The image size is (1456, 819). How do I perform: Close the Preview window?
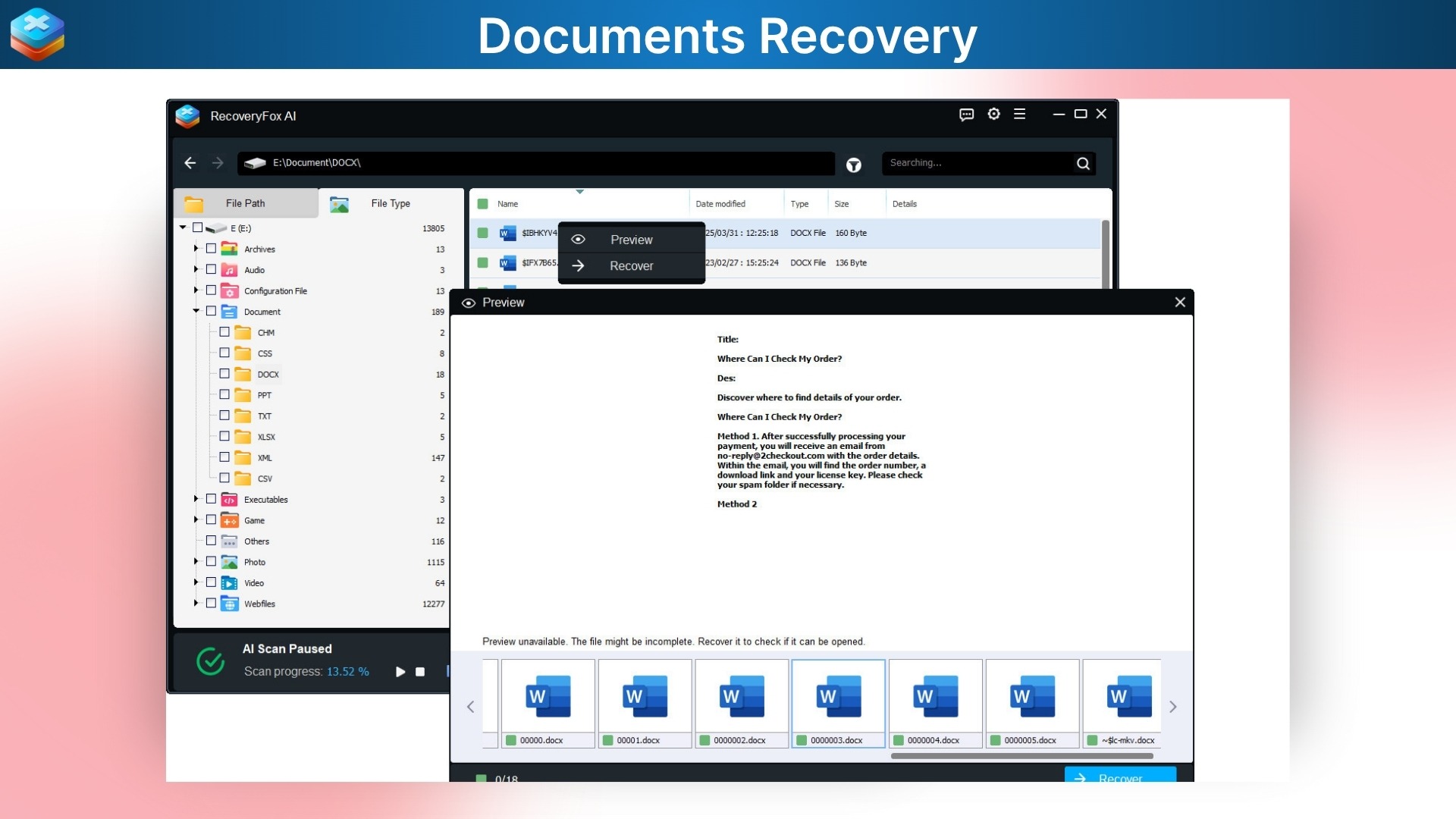(1180, 302)
